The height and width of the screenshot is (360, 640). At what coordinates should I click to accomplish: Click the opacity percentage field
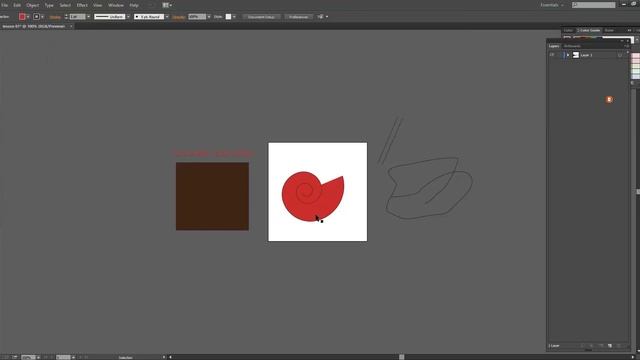tap(197, 17)
